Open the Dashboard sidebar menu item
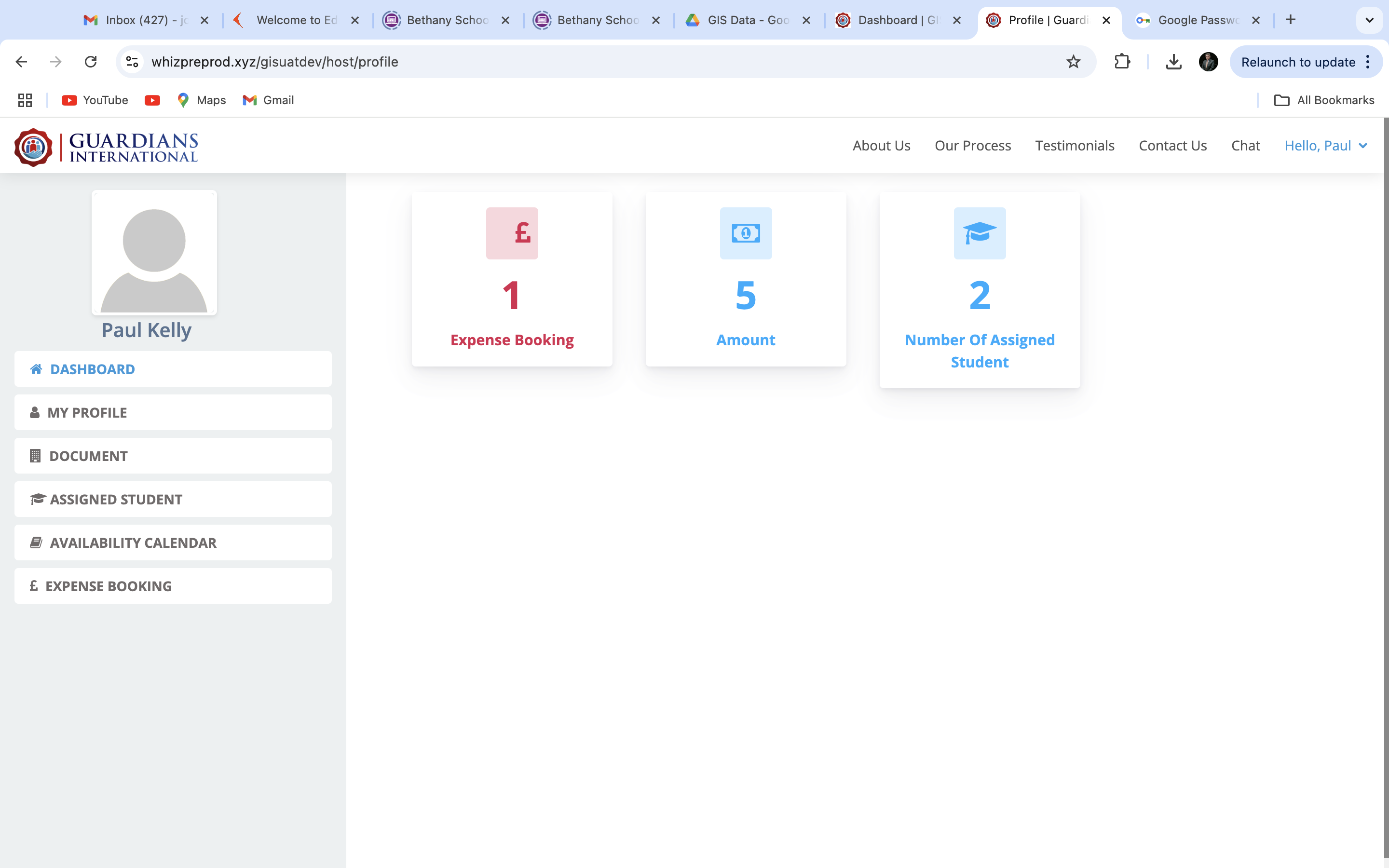Image resolution: width=1389 pixels, height=868 pixels. (x=173, y=369)
